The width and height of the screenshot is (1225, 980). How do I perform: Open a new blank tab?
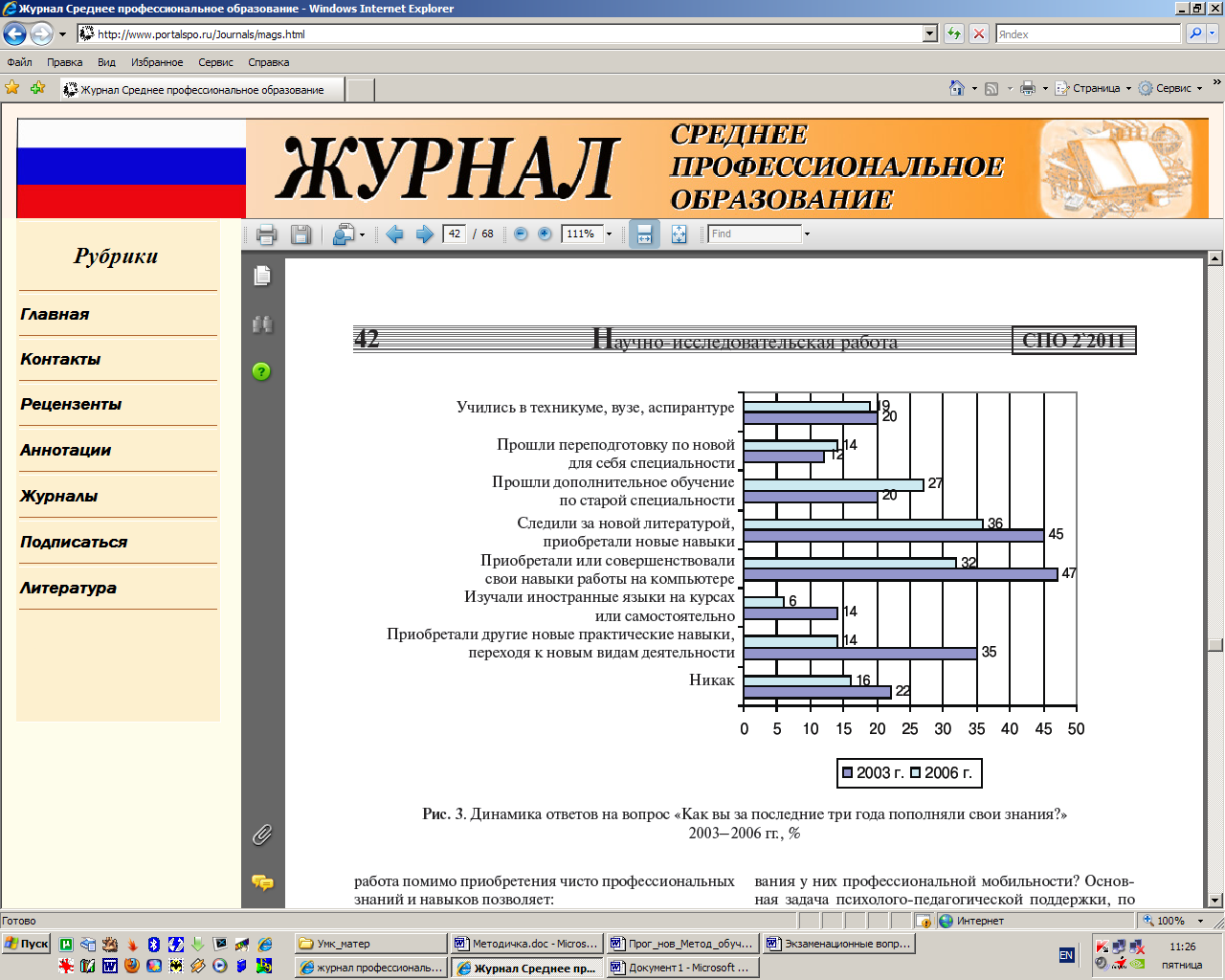(x=360, y=90)
